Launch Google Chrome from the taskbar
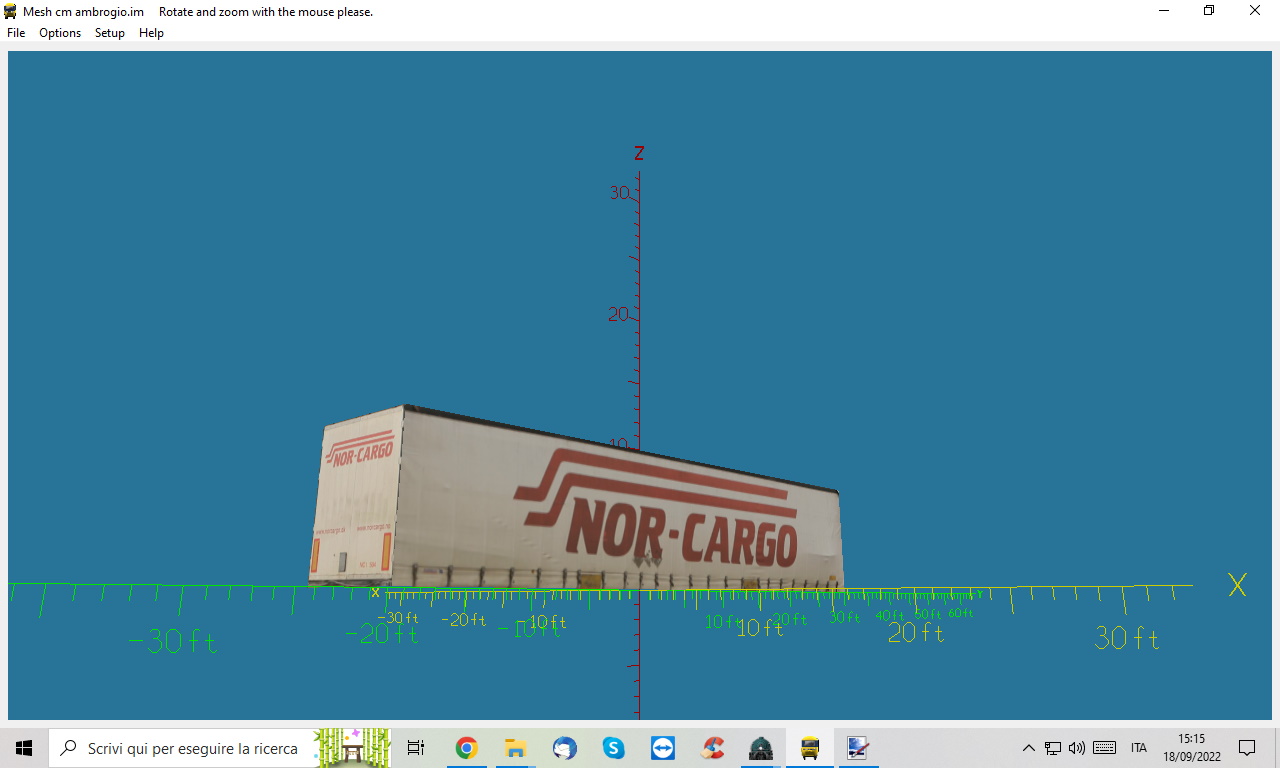Screen dimensions: 1280x768 (466, 748)
